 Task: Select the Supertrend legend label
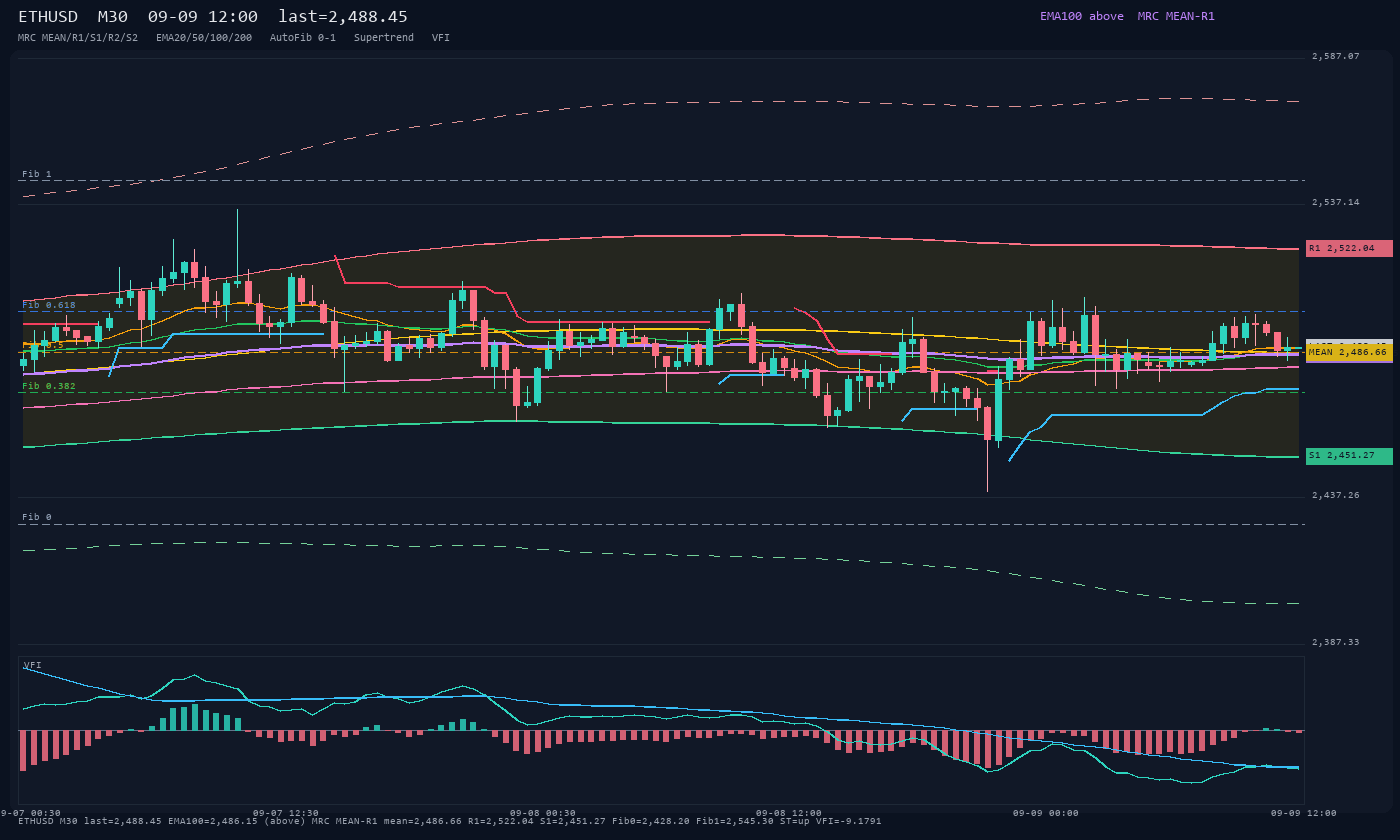(x=384, y=38)
